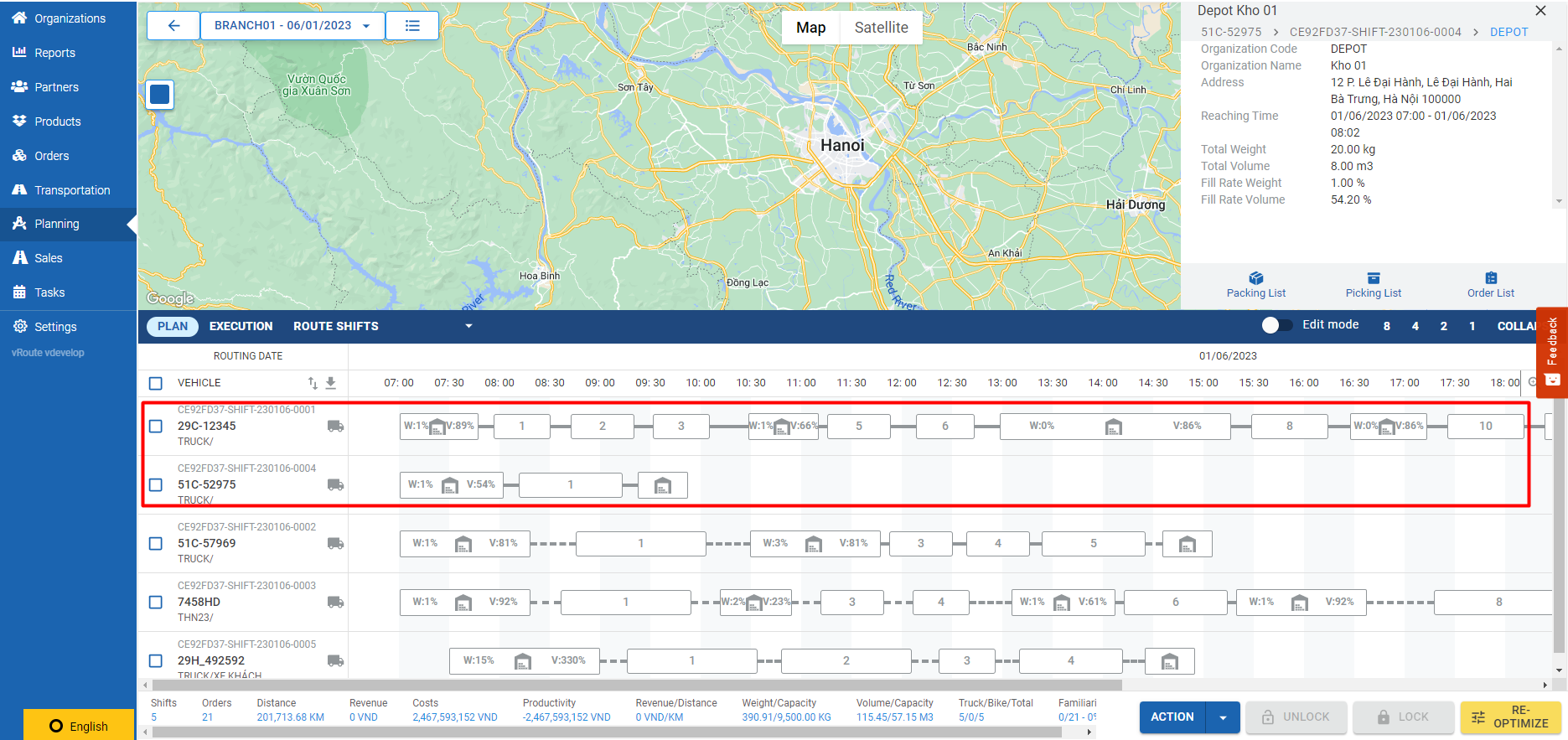1568x740 pixels.
Task: Check the box for vehicle 29C-12345
Action: point(156,426)
